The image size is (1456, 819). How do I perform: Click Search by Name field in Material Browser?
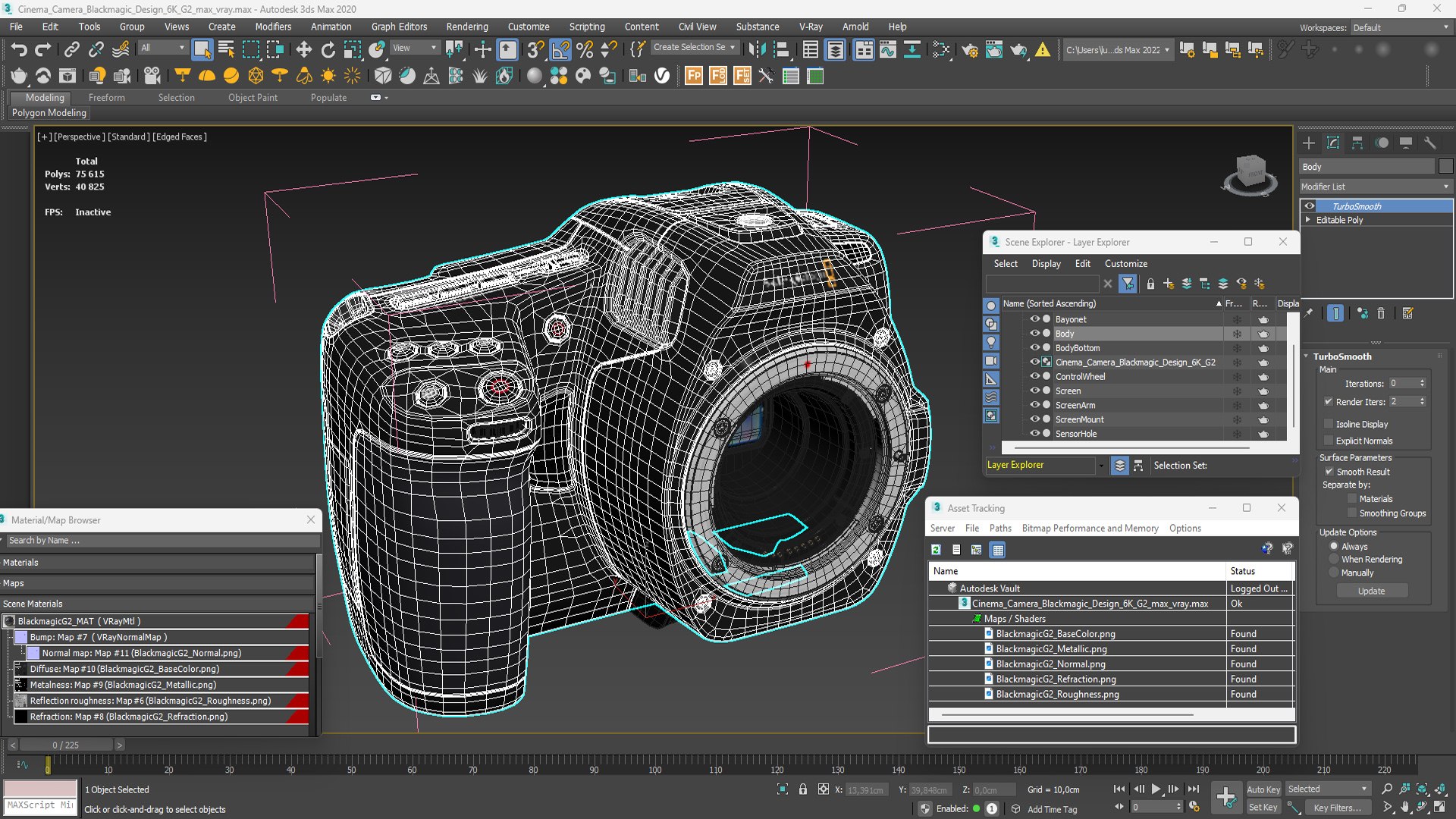click(162, 541)
